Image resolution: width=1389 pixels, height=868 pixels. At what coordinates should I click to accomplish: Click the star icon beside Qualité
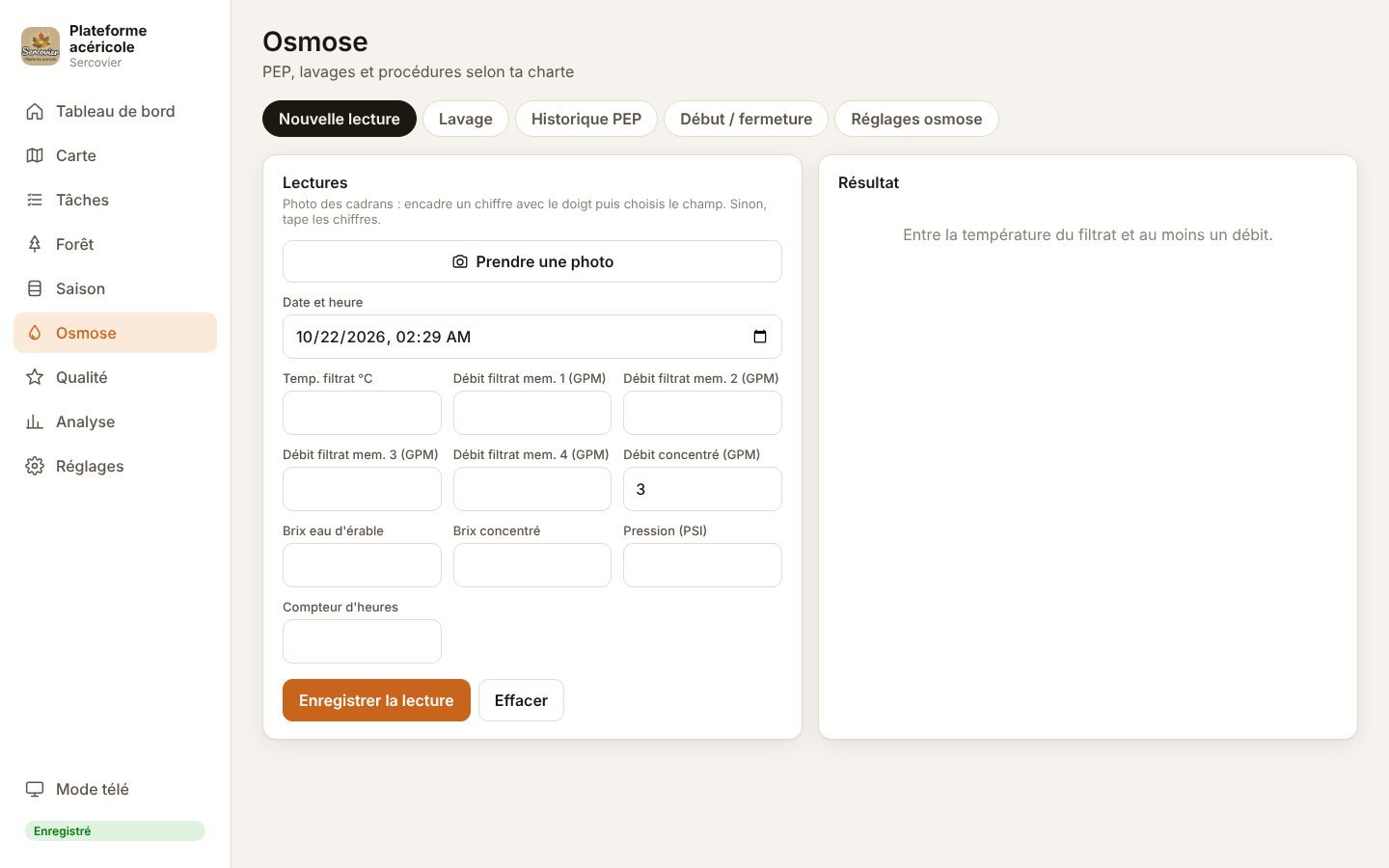pyautogui.click(x=35, y=377)
